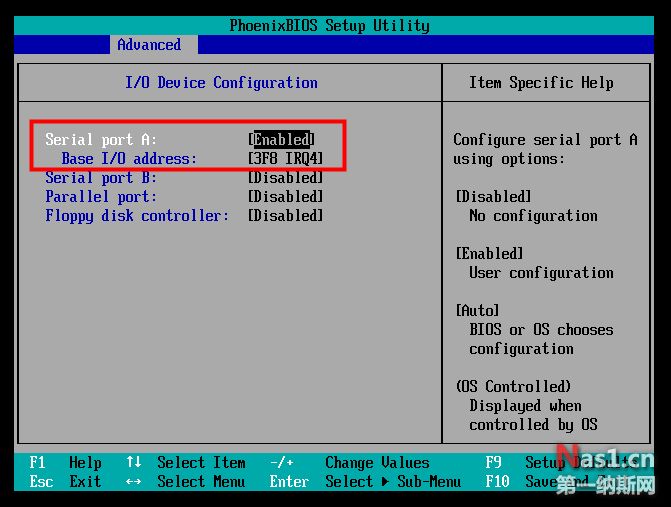Click 'controlled by OS' help text
Viewport: 671px width, 507px height.
[x=533, y=424]
